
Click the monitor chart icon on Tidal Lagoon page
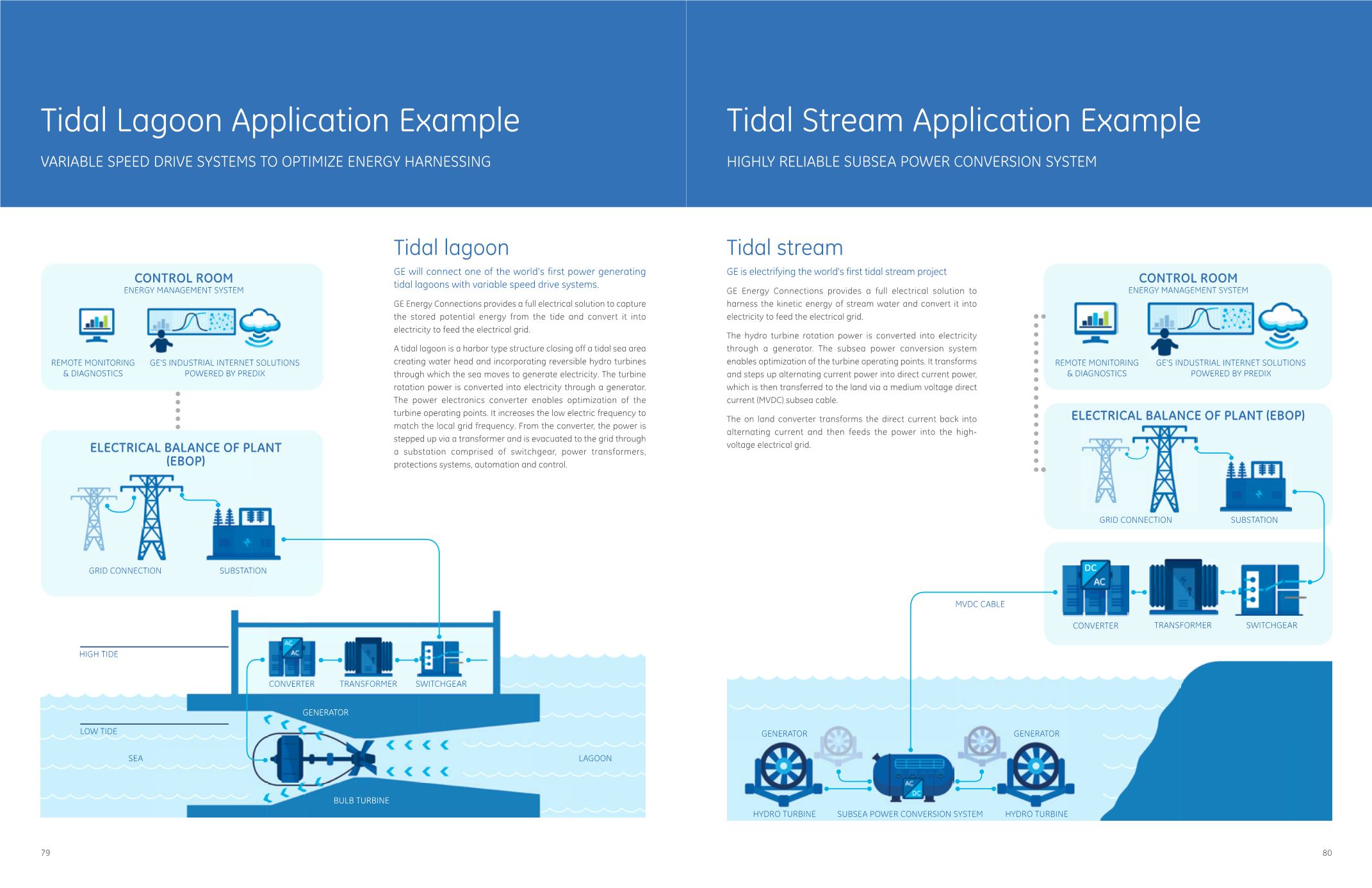97,325
